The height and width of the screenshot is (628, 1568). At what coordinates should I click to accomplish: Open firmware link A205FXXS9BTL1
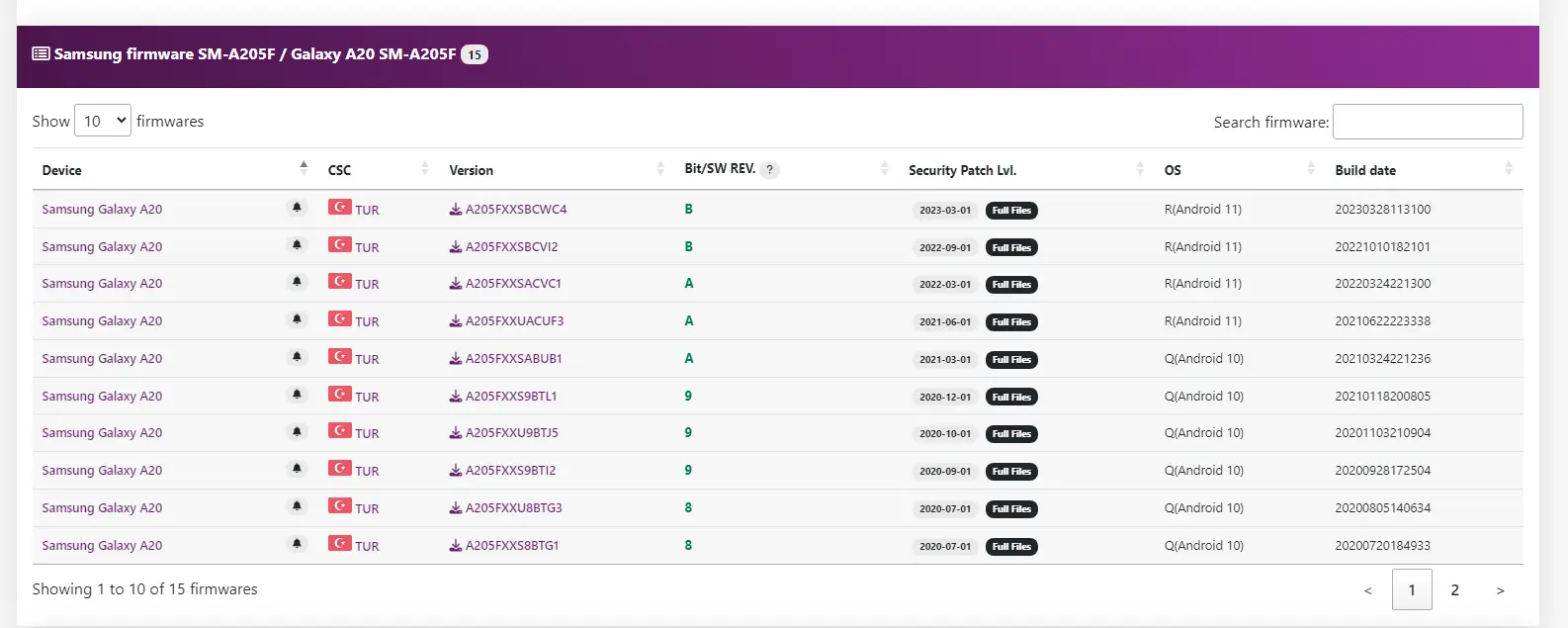tap(511, 397)
